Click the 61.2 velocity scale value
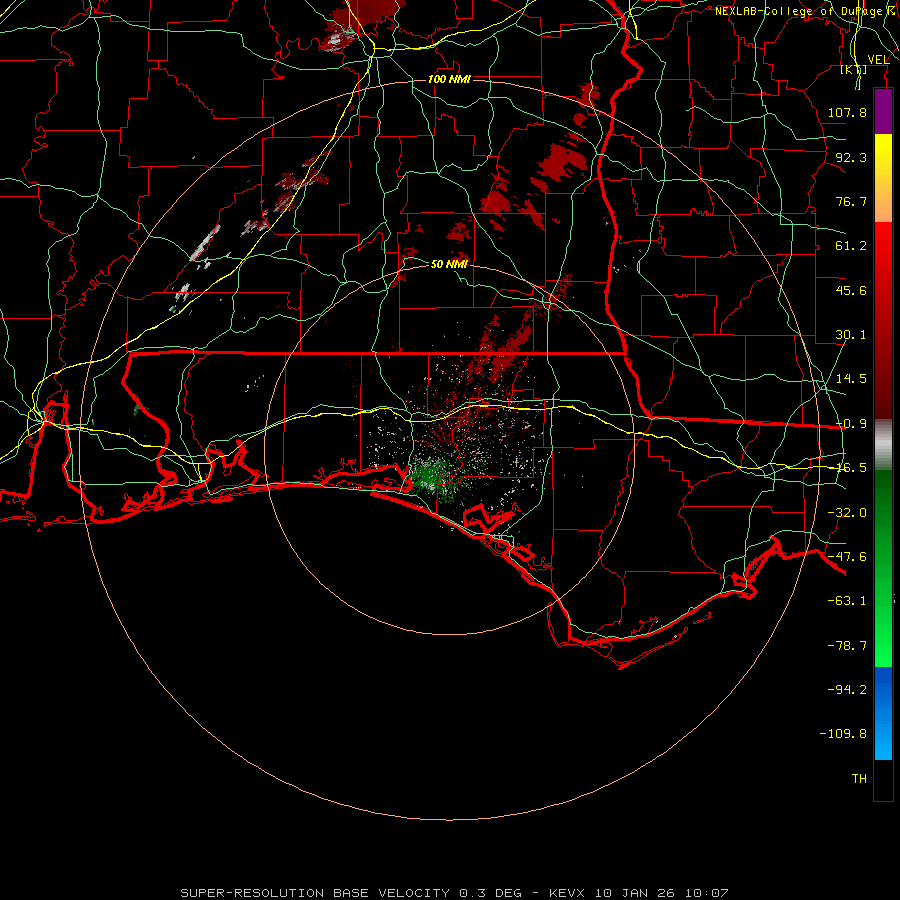 point(851,246)
